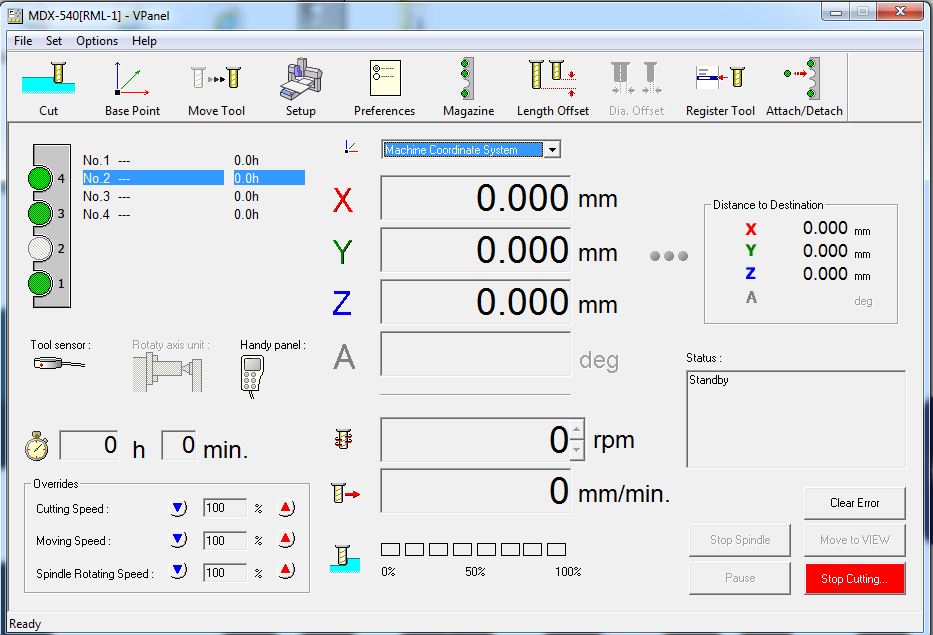Open the File menu
Screen dimensions: 933x635
pyautogui.click(x=23, y=41)
